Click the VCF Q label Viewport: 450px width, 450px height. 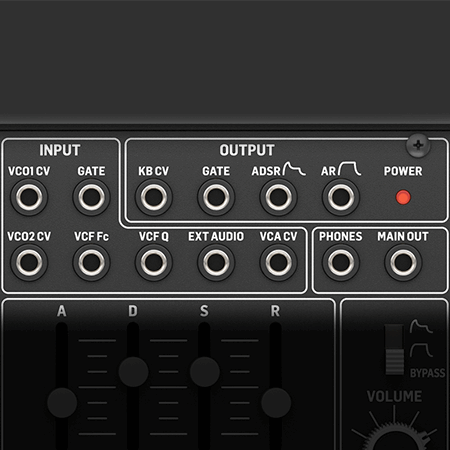coord(154,237)
